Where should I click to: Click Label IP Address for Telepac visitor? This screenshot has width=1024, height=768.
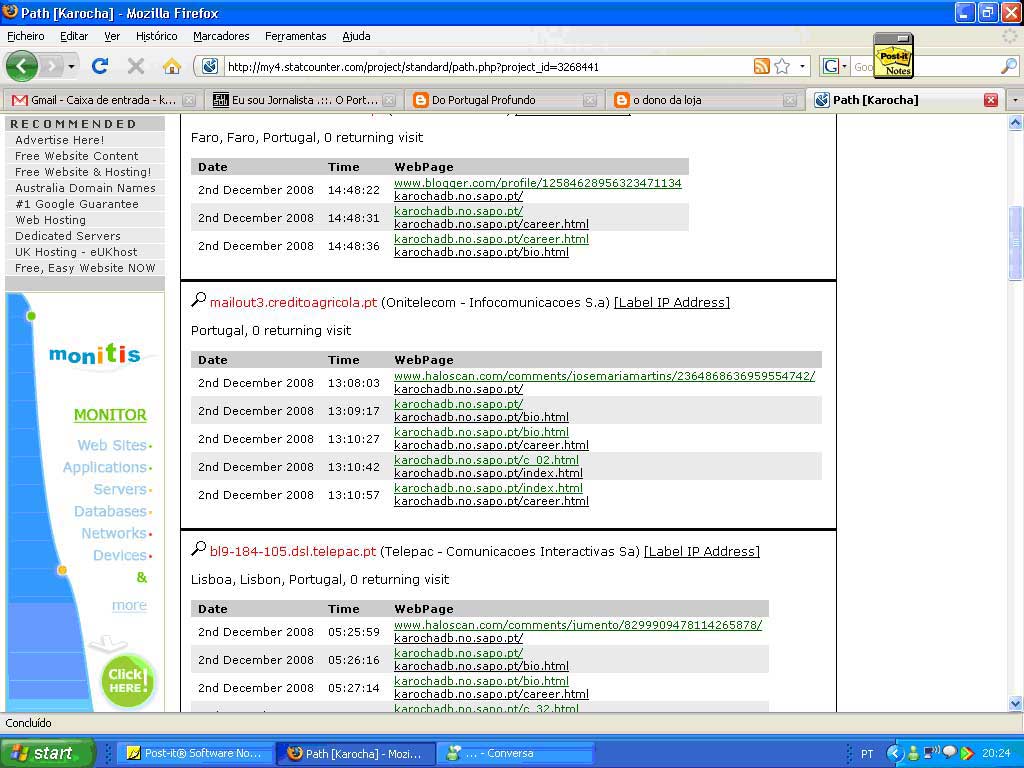[x=701, y=551]
